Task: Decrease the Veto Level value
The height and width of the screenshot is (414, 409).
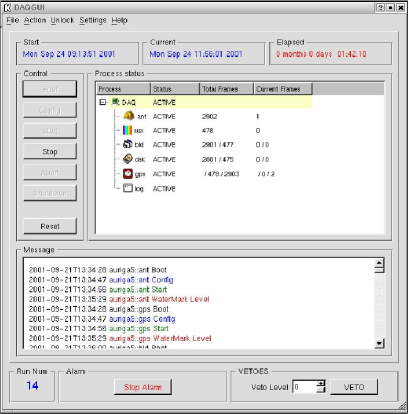Action: coord(321,389)
